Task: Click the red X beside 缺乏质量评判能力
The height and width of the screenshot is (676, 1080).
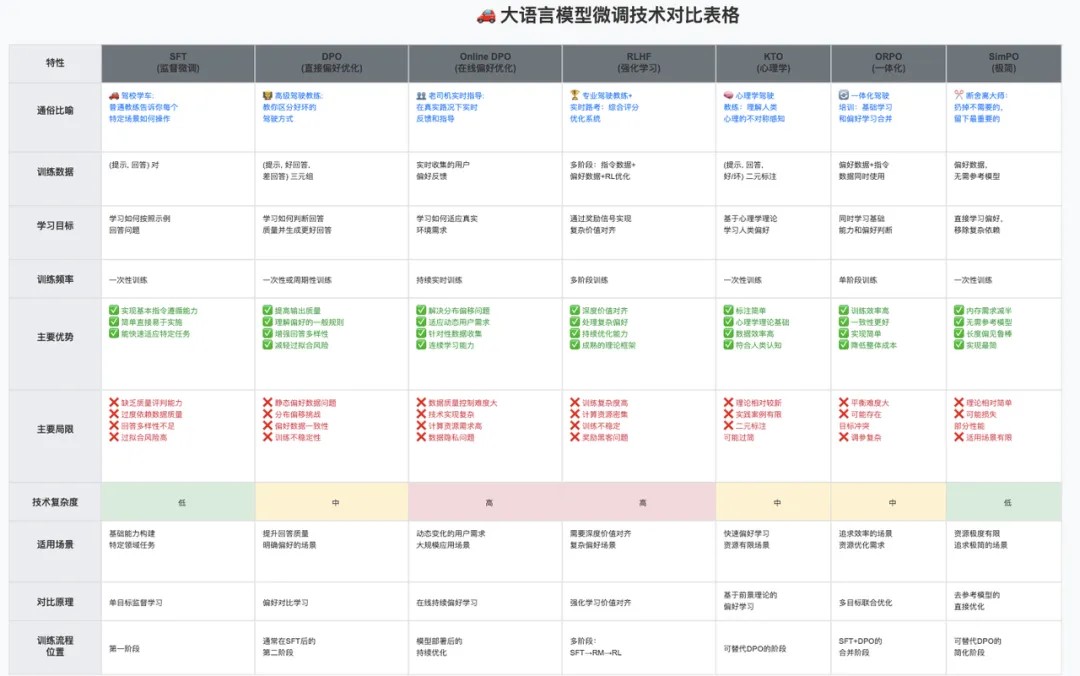Action: click(114, 402)
